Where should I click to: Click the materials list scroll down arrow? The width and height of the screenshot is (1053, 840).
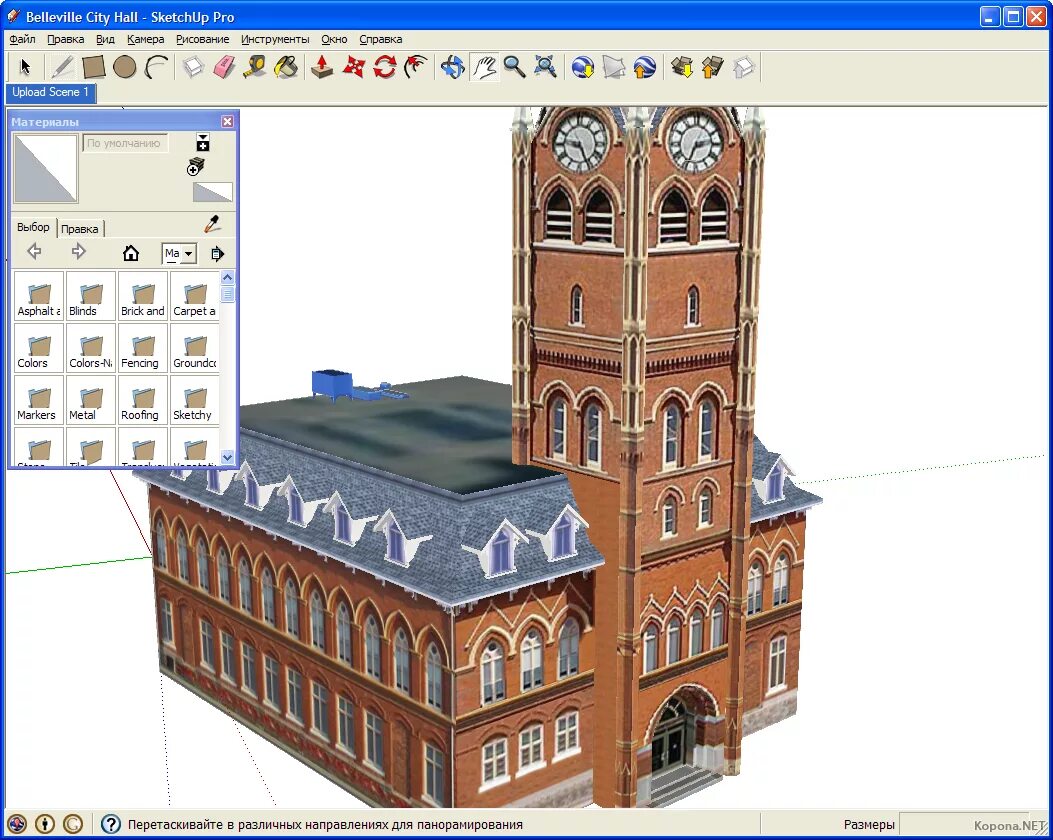(x=228, y=457)
